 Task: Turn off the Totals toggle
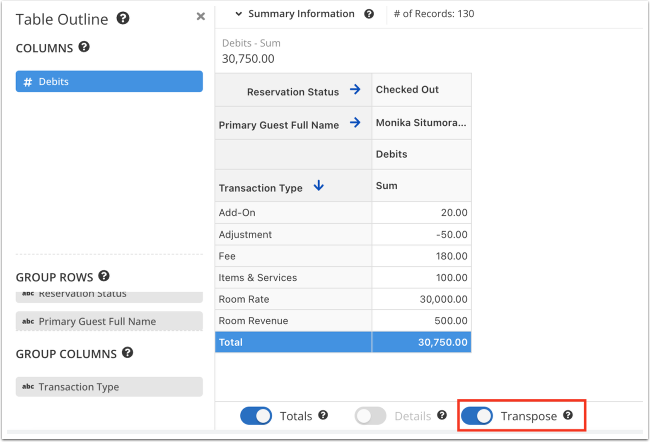coord(256,415)
